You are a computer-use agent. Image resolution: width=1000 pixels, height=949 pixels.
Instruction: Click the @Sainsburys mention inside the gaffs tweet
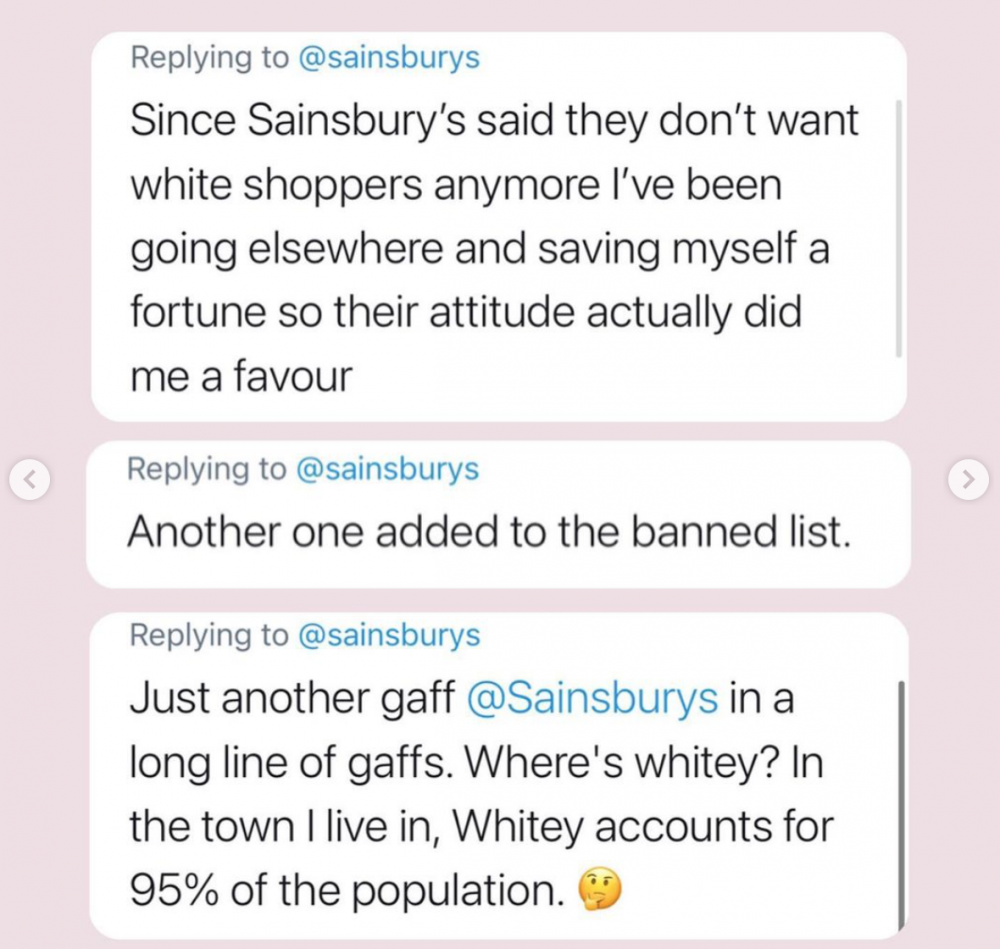point(592,698)
